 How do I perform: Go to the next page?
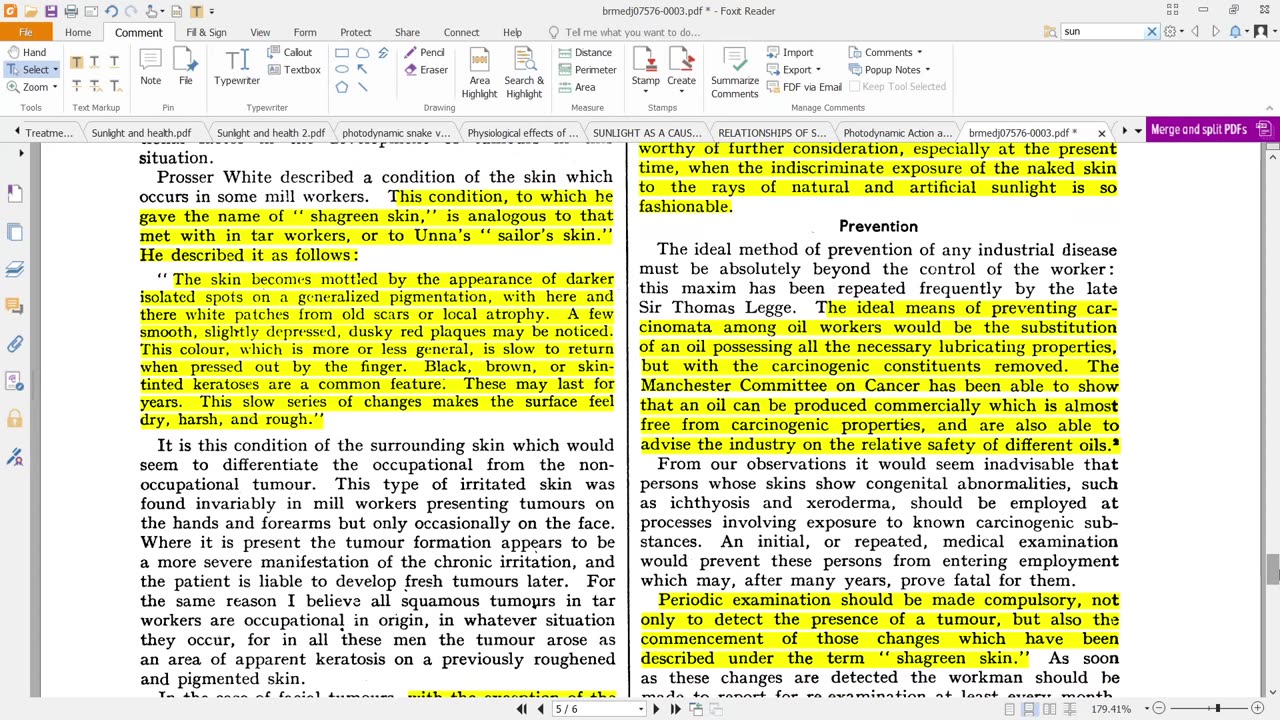[656, 709]
